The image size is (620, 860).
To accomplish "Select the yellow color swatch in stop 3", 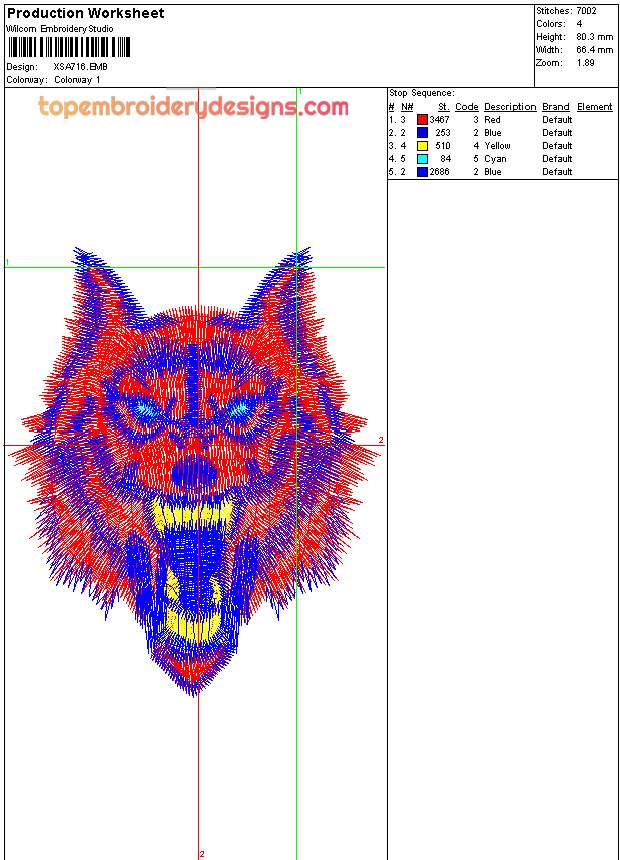I will tap(422, 146).
